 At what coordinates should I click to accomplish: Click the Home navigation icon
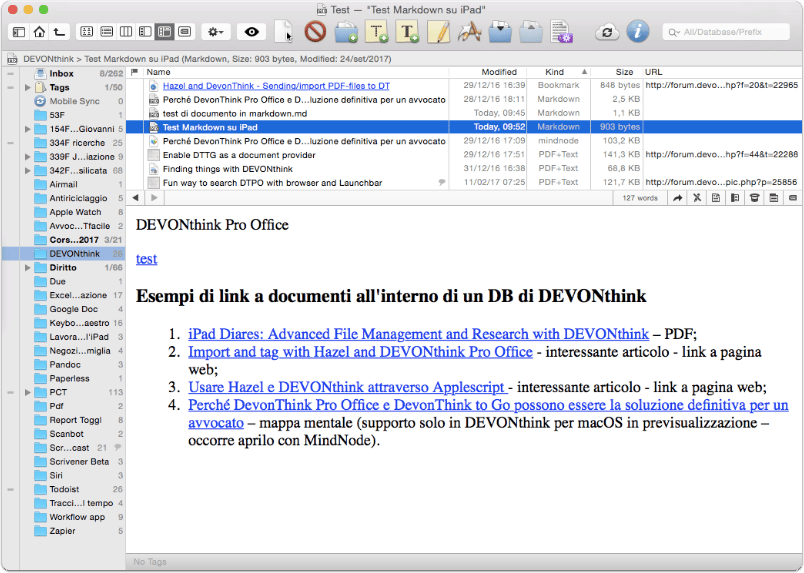[39, 32]
